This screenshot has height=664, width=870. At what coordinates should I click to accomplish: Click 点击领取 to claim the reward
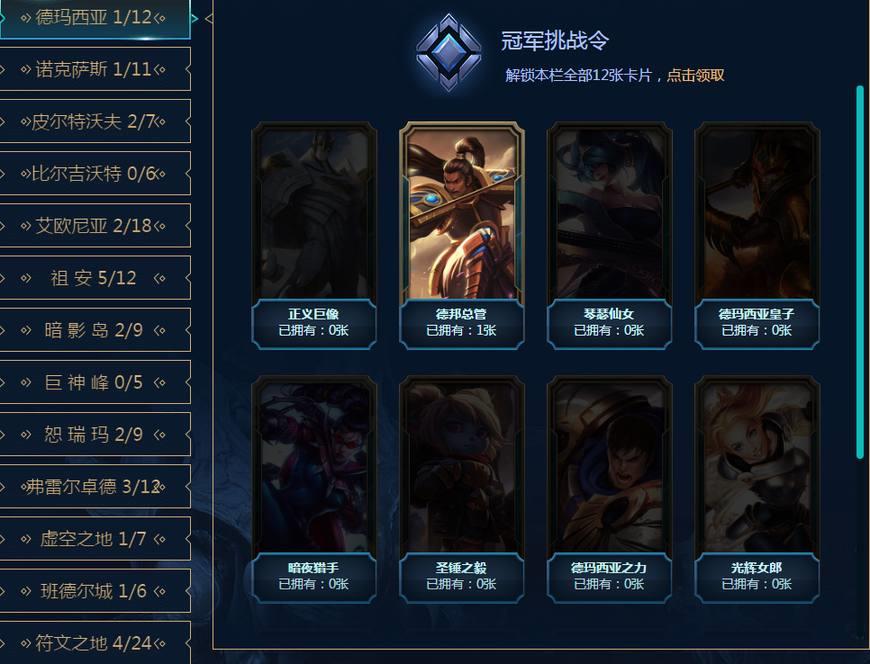(695, 75)
